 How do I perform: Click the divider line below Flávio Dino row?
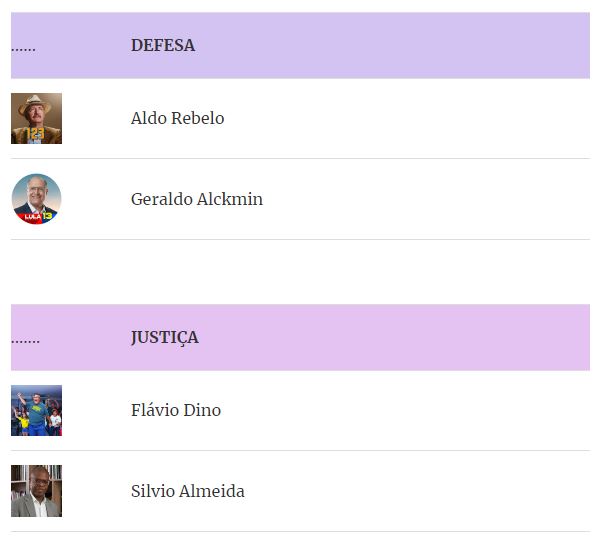(x=300, y=450)
